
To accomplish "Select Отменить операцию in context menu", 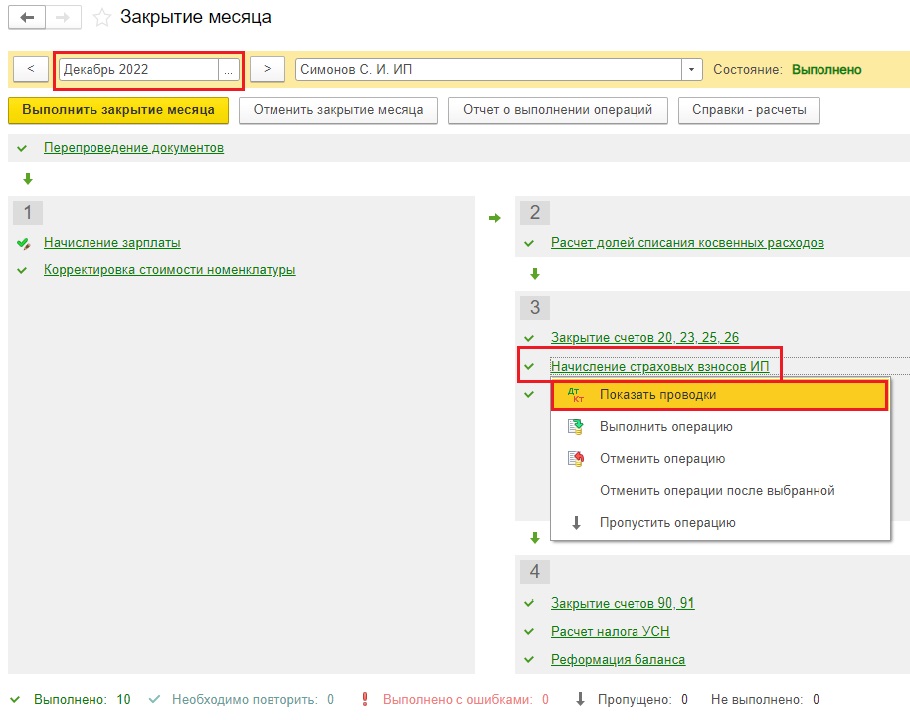I will coord(720,459).
